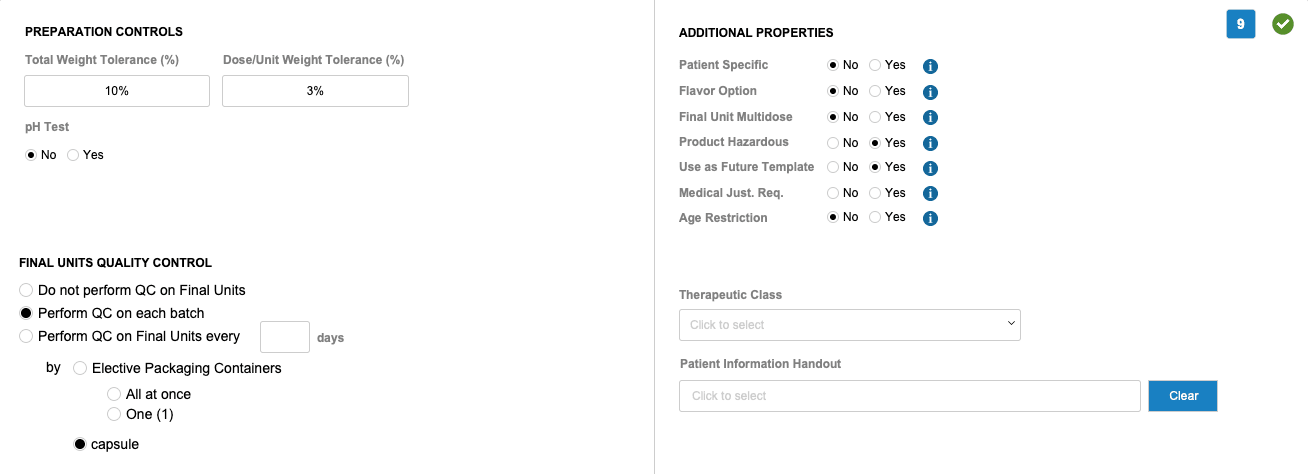This screenshot has width=1308, height=474.
Task: Click the QC interval days input box
Action: 285,337
